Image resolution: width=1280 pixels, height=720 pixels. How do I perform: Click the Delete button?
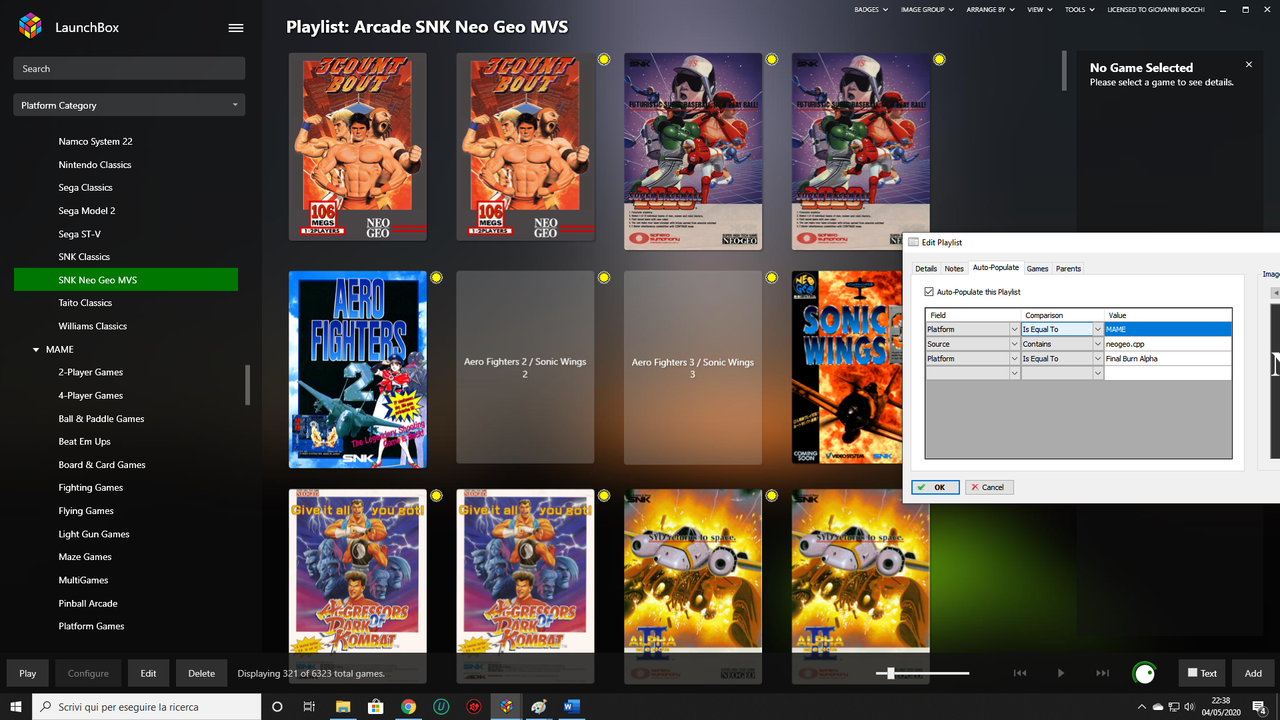point(201,673)
